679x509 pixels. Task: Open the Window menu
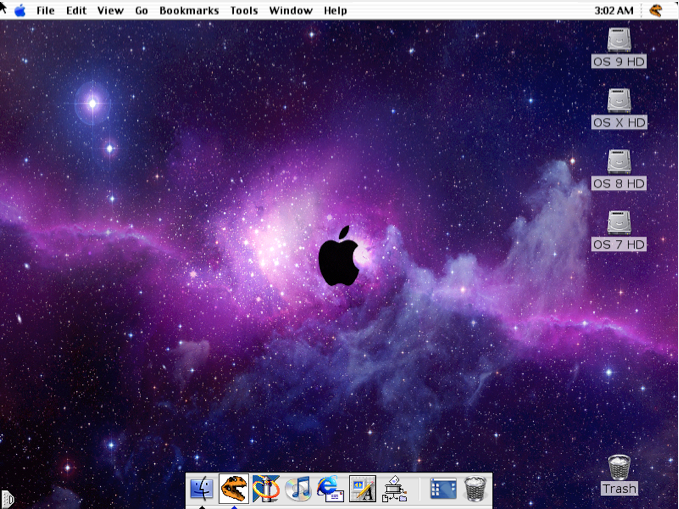coord(291,10)
